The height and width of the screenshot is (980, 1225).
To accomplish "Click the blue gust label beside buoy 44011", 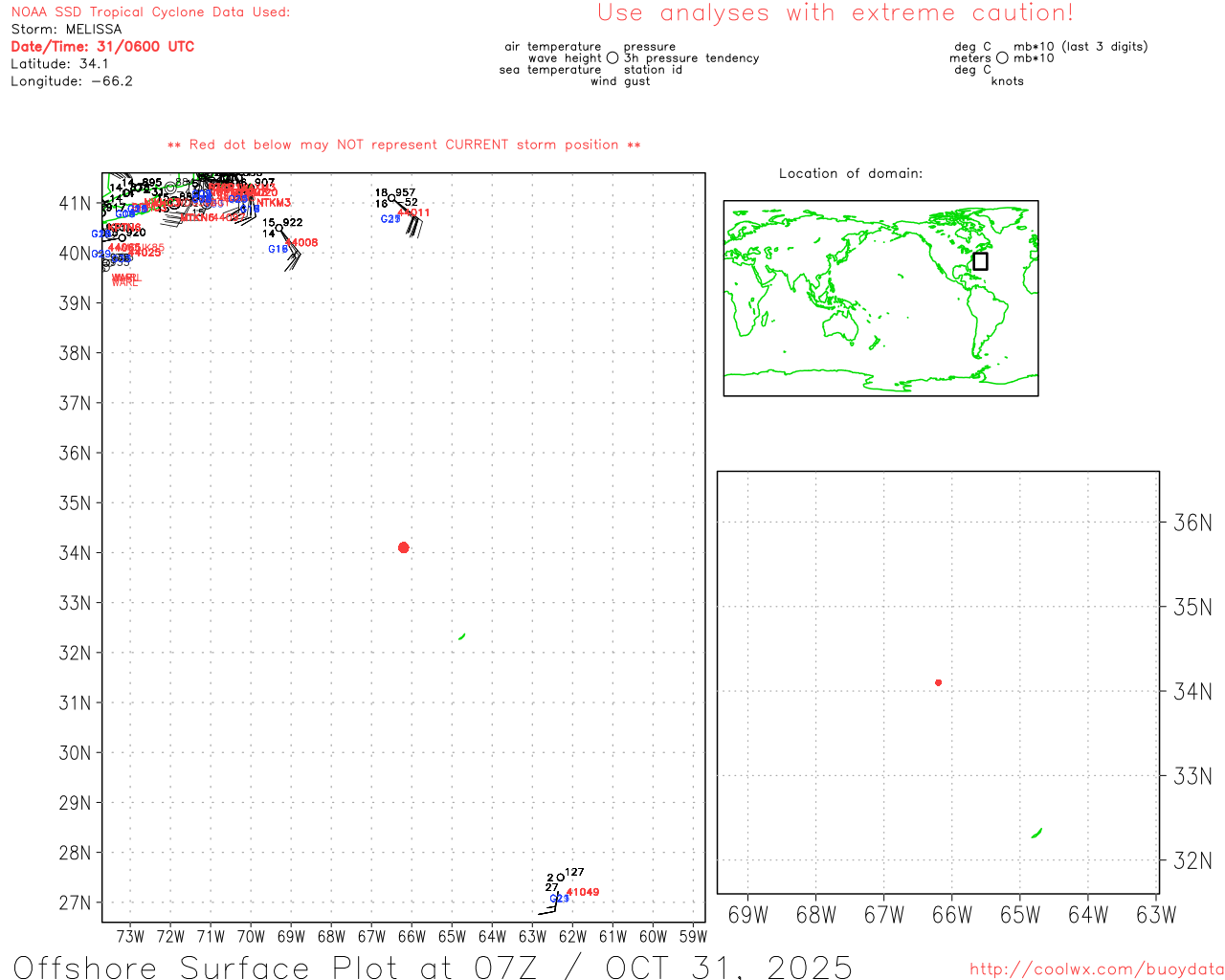I will (390, 219).
